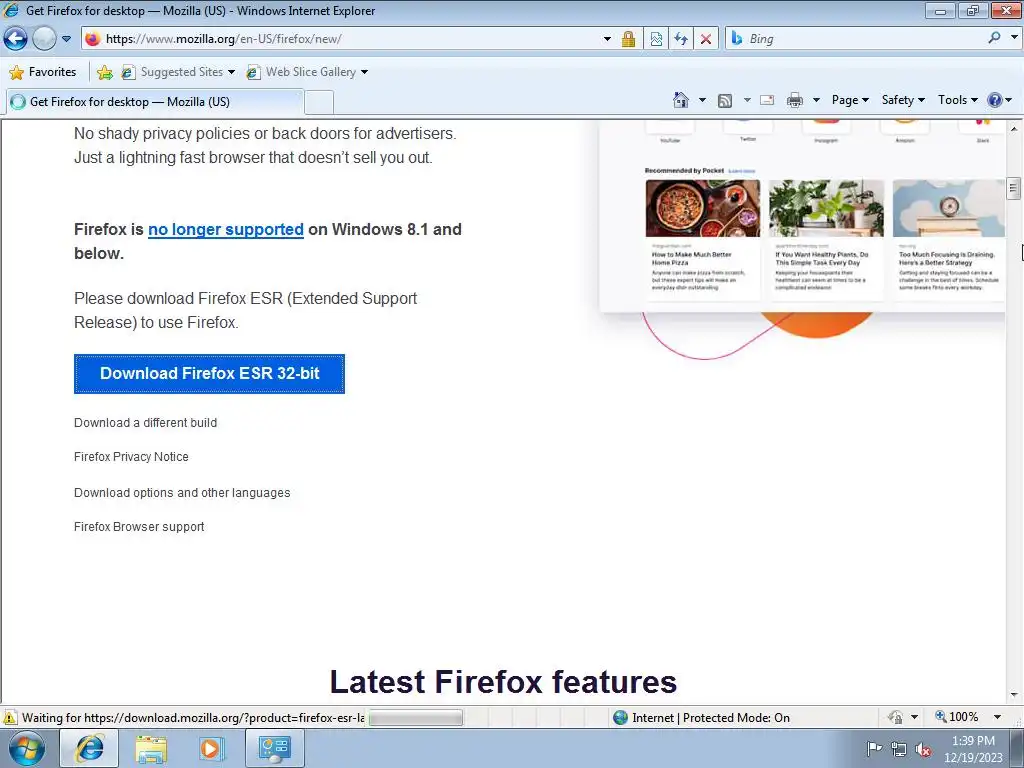This screenshot has height=768, width=1024.
Task: Open the Favorites star button
Action: [43, 72]
